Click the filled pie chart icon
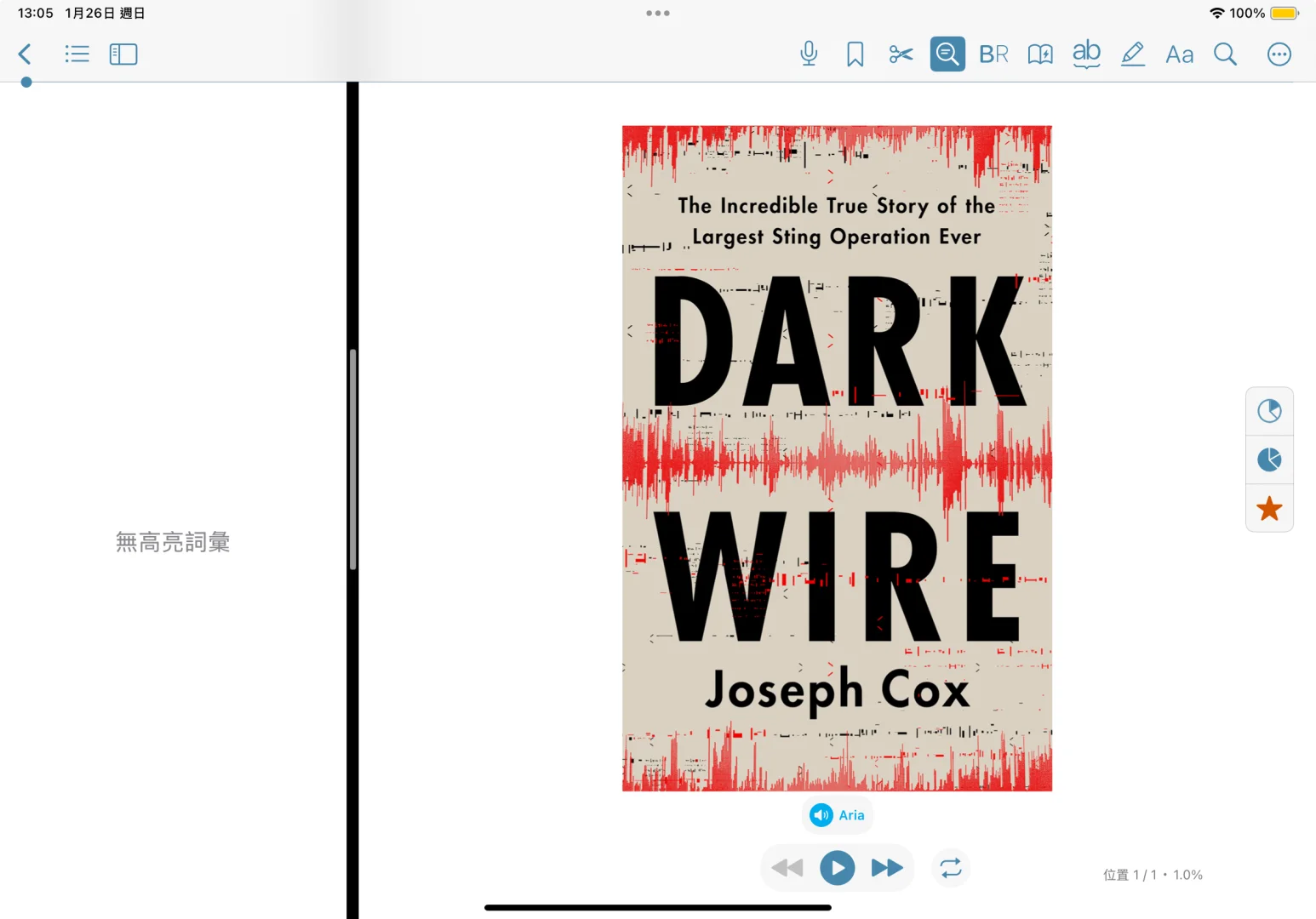 (1269, 460)
